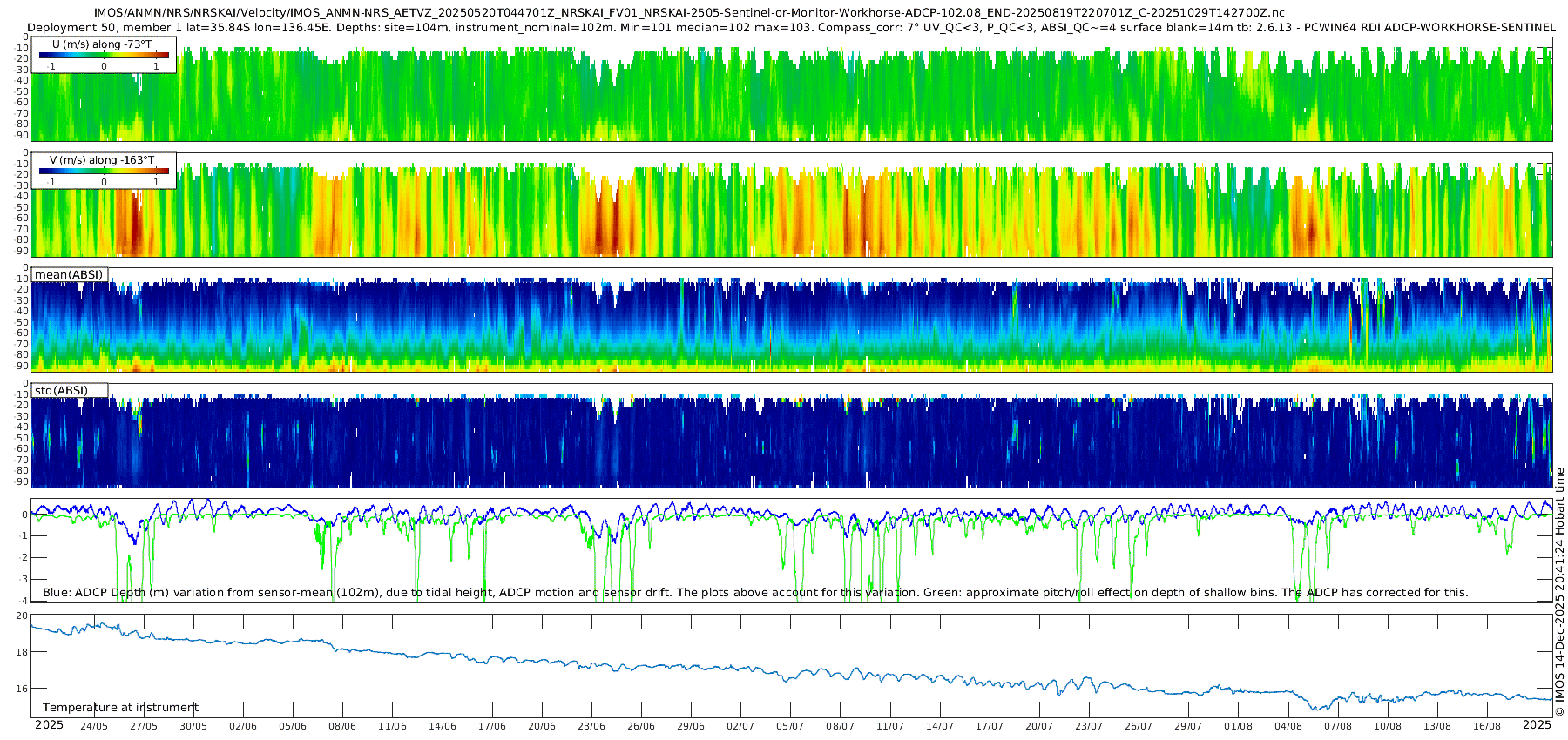
Task: Select the 24/05 date tick on time axis
Action: point(94,726)
